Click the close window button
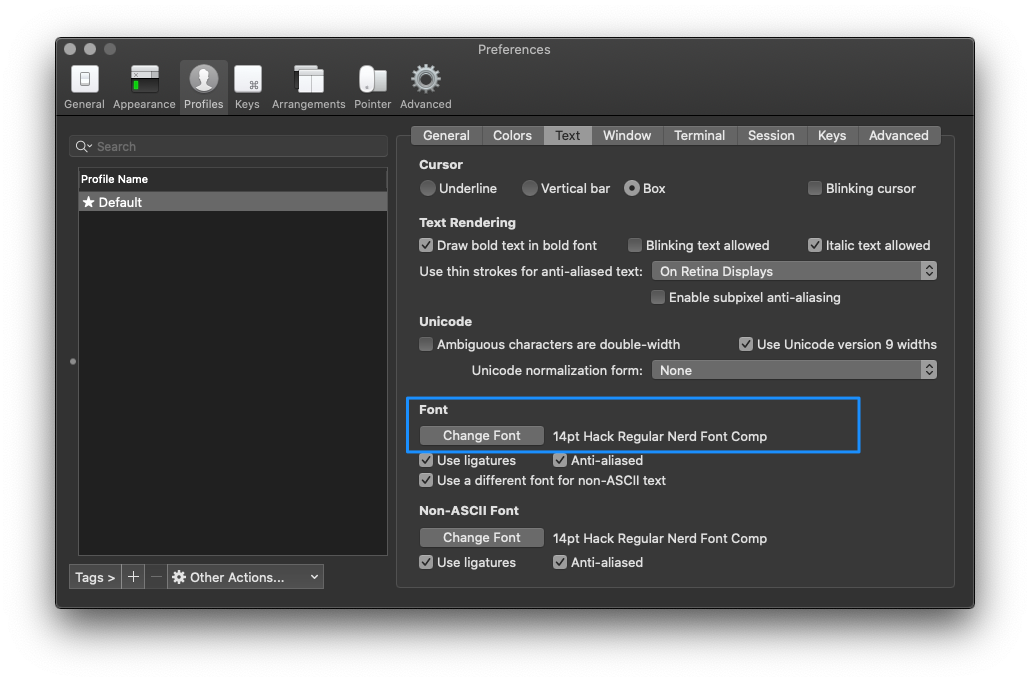This screenshot has width=1030, height=682. coord(70,49)
